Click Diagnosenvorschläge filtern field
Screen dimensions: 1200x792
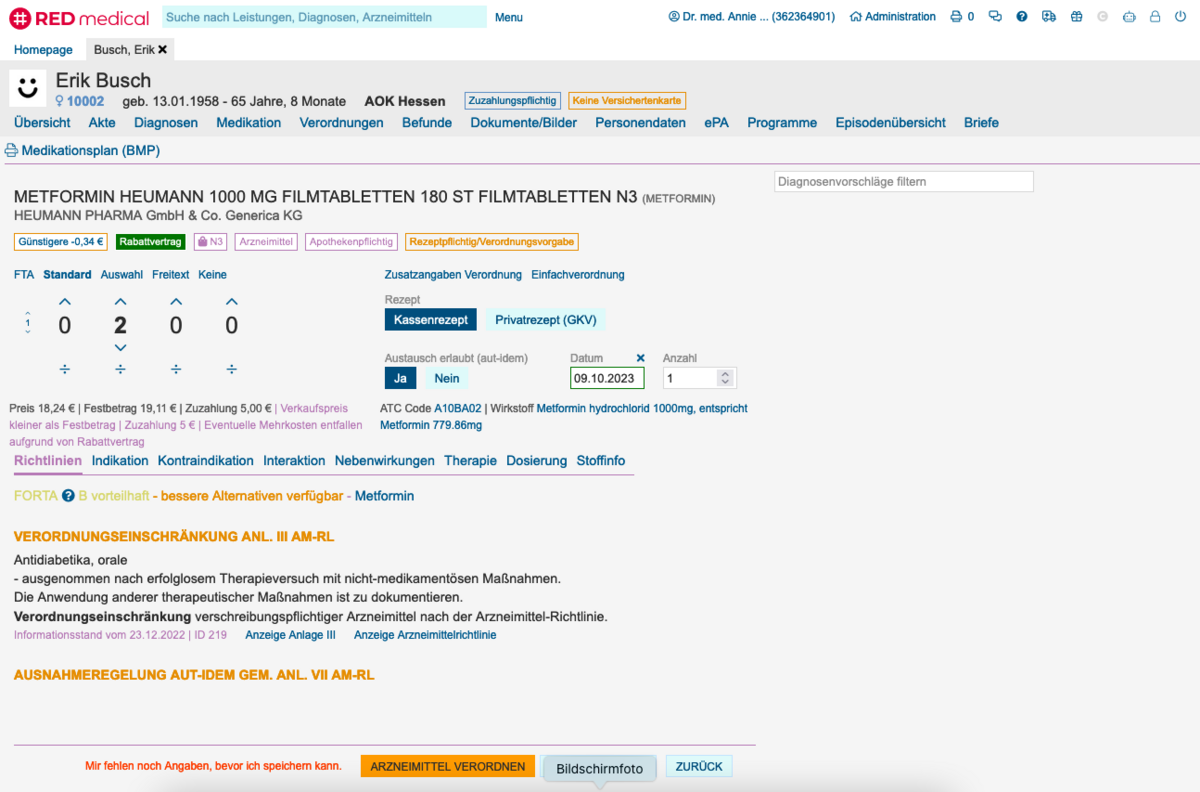[x=904, y=182]
